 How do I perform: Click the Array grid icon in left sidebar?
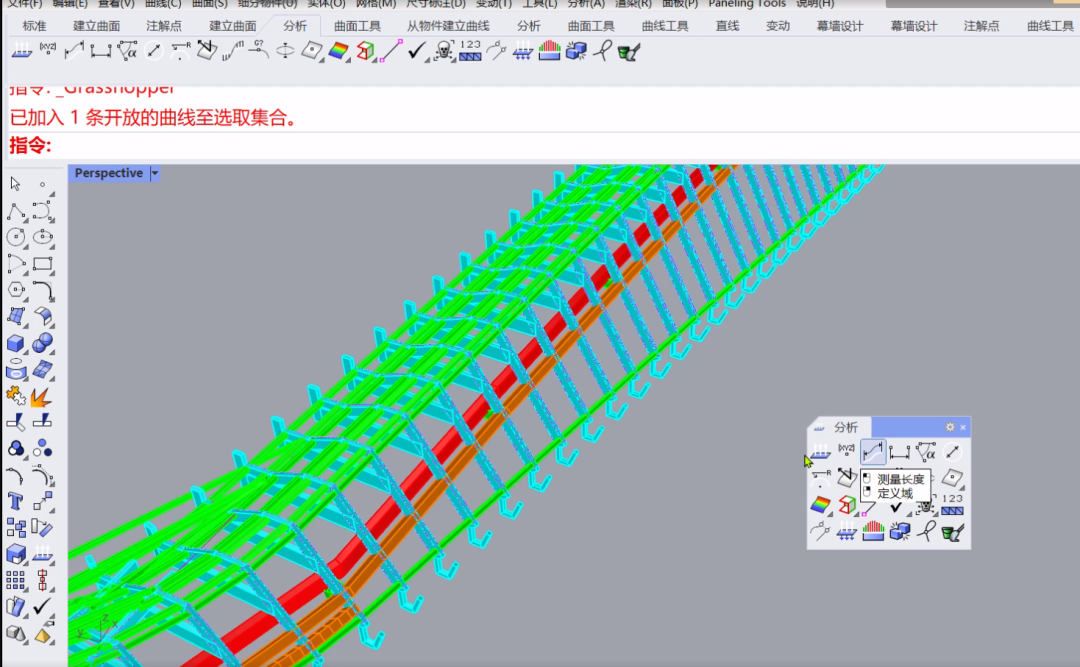(x=15, y=581)
